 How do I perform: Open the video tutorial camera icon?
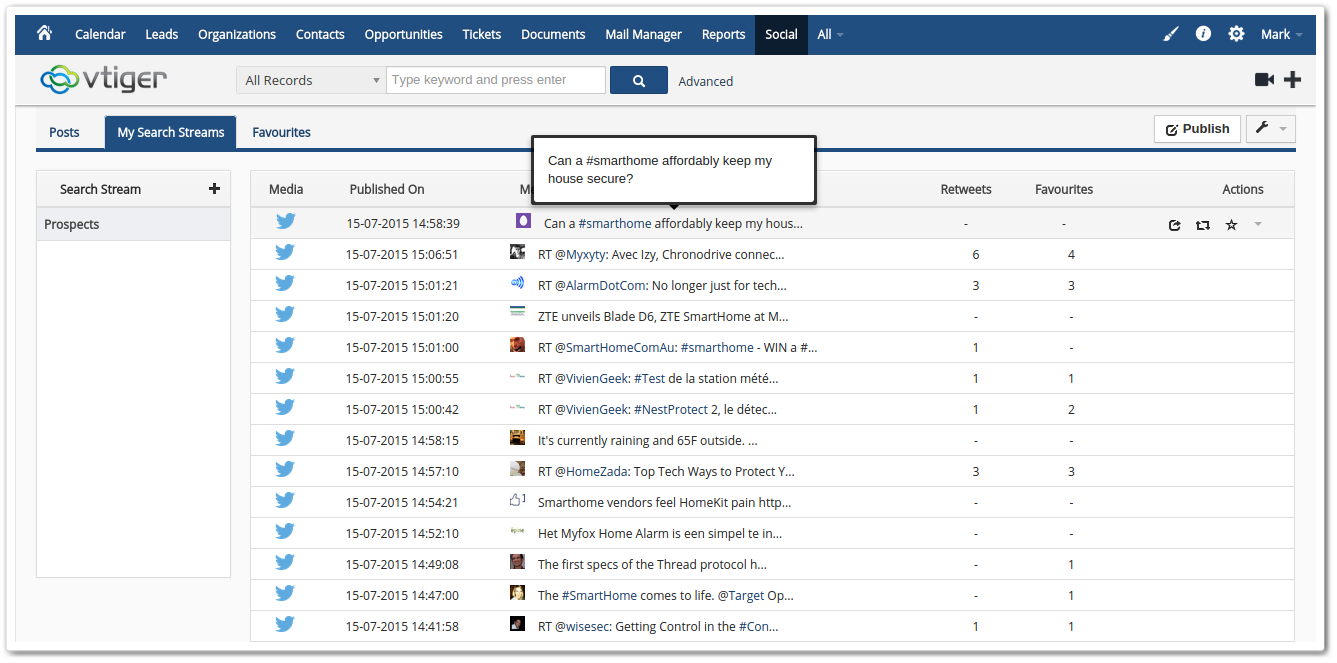tap(1264, 79)
